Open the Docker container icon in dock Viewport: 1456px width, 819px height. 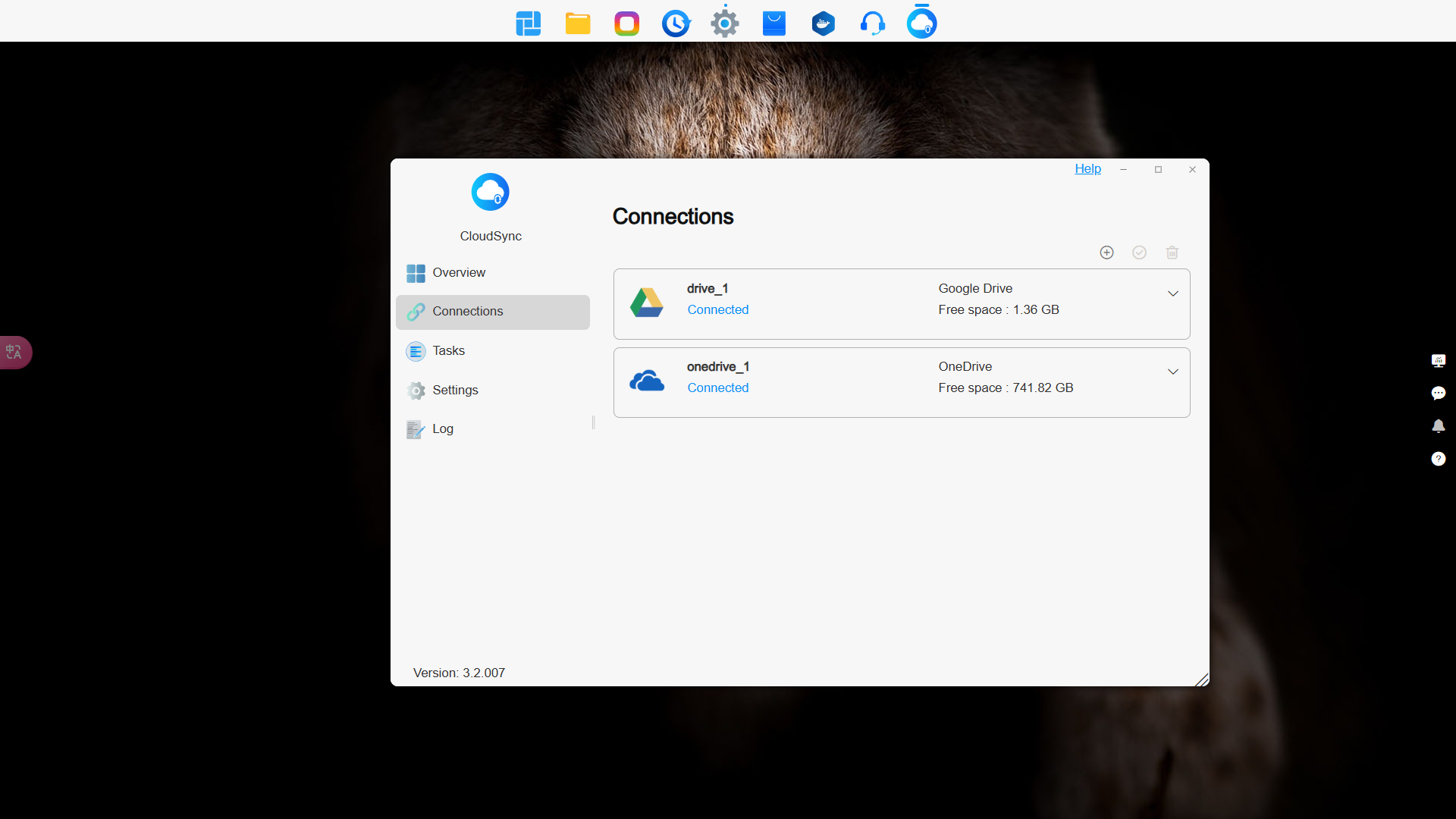pyautogui.click(x=824, y=24)
